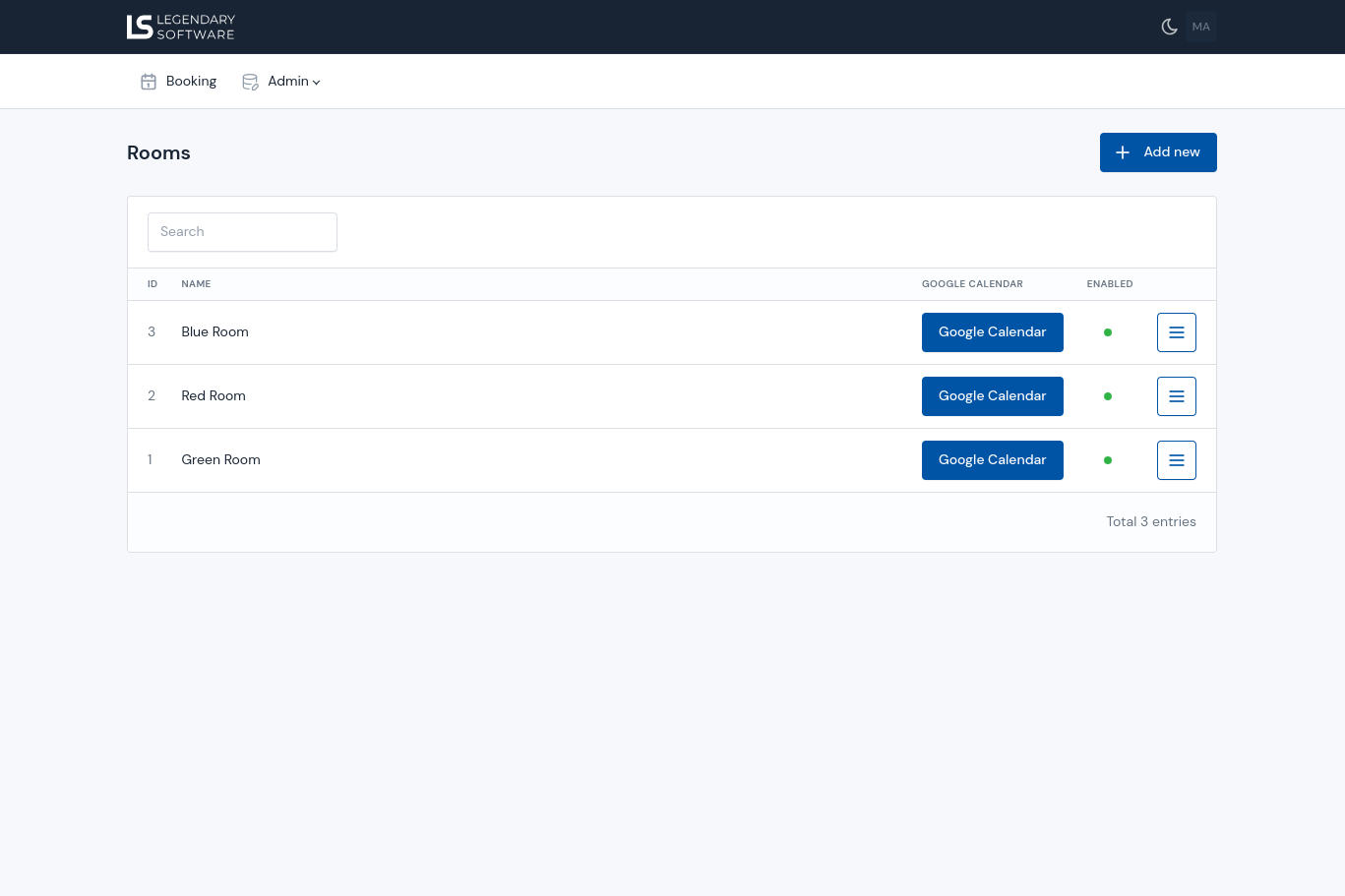This screenshot has width=1345, height=896.
Task: Open the Red Room actions menu
Action: 1176,396
